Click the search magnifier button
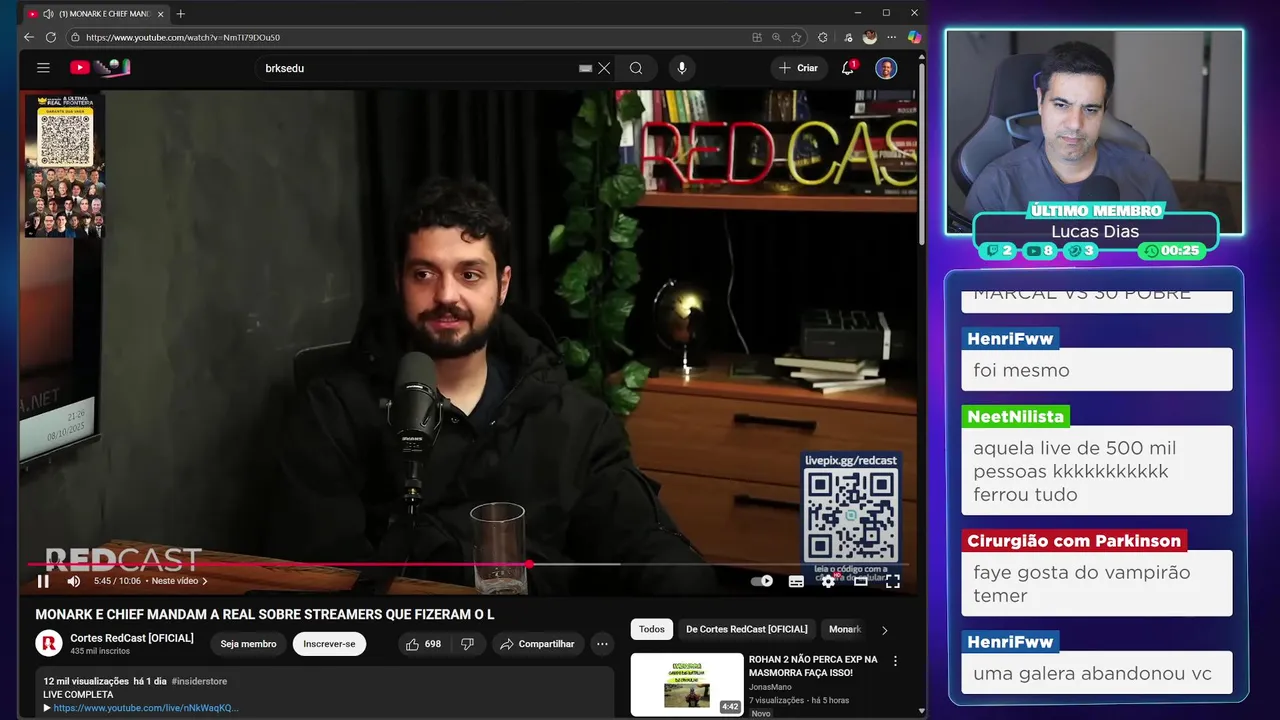The height and width of the screenshot is (720, 1280). (636, 68)
